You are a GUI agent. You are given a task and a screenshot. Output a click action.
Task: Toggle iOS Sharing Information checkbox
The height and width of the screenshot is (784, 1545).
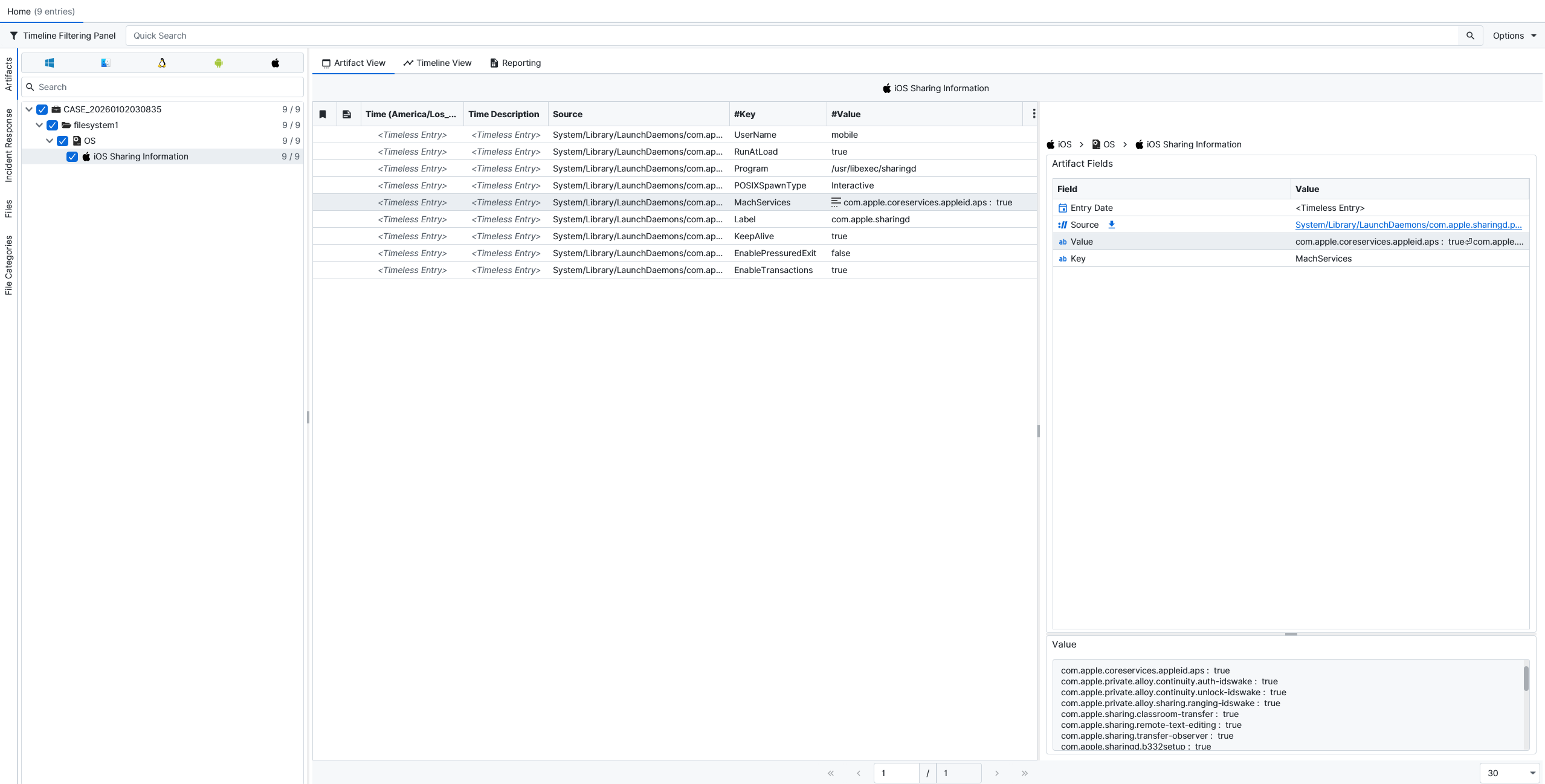pyautogui.click(x=73, y=156)
